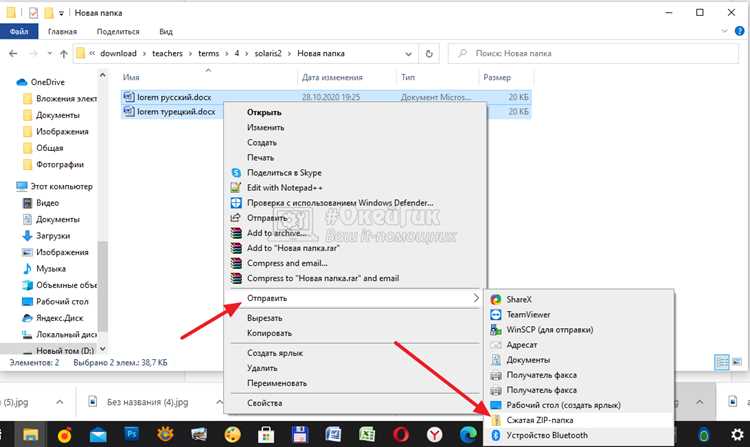Click the Bluetooth device icon

coord(496,435)
